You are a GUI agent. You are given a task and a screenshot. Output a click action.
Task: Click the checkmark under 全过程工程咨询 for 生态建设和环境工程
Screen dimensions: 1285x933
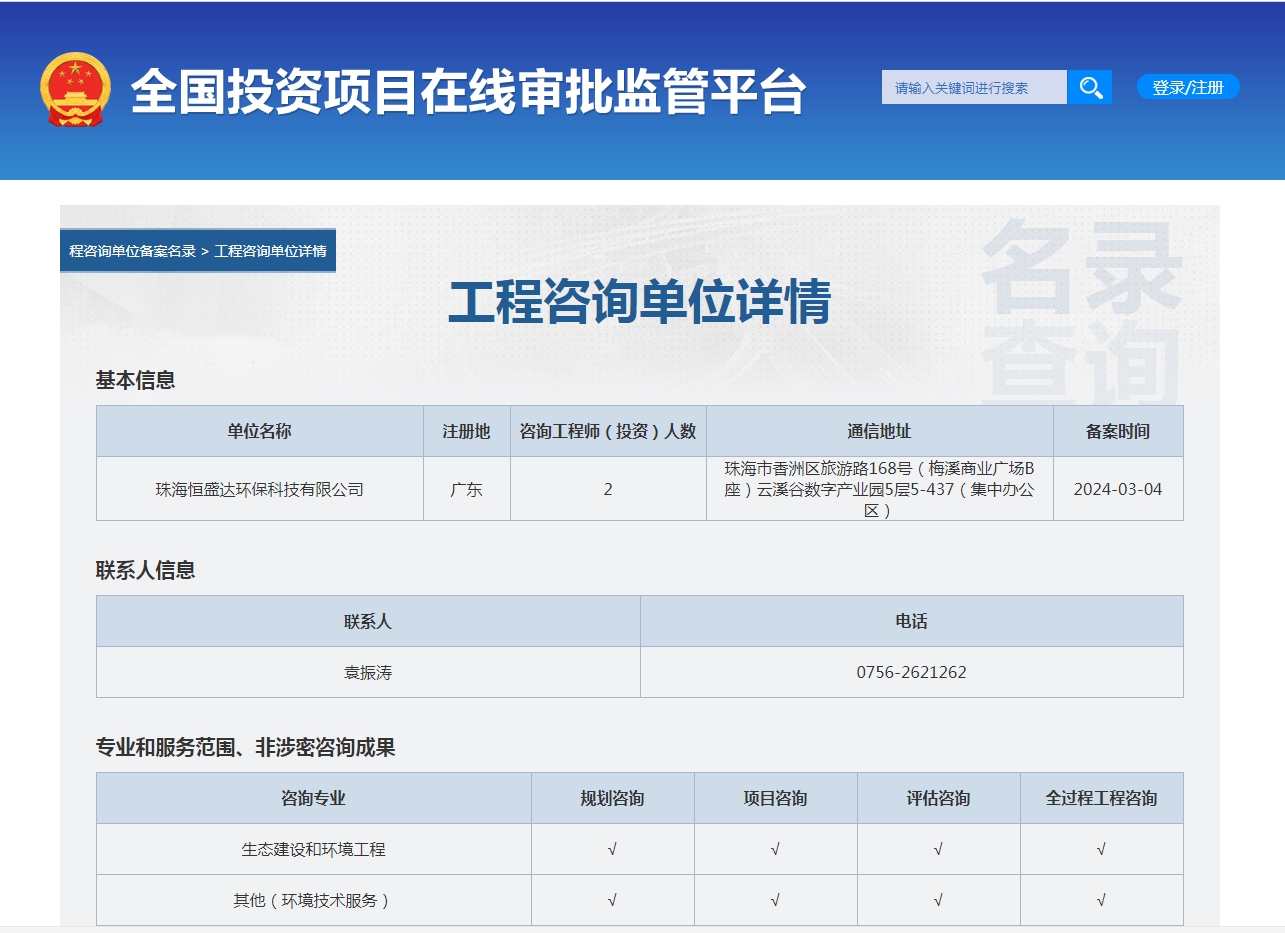[x=1100, y=848]
